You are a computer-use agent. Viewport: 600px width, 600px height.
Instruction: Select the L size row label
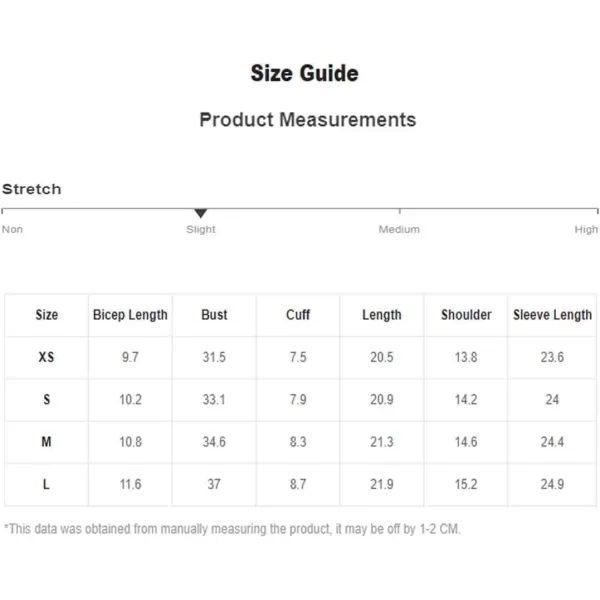coord(46,484)
